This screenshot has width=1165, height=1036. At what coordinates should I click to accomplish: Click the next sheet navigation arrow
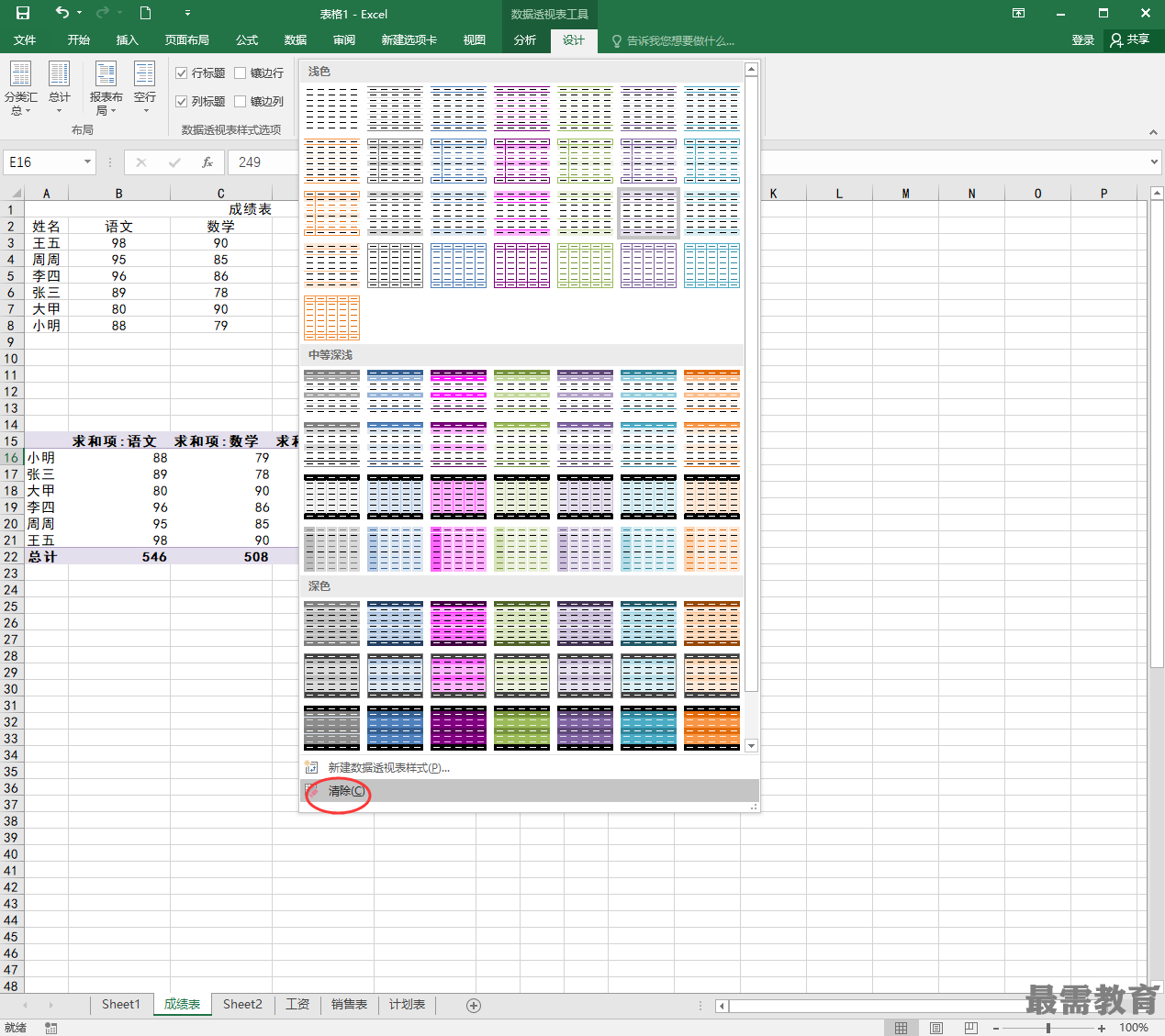pos(50,1006)
